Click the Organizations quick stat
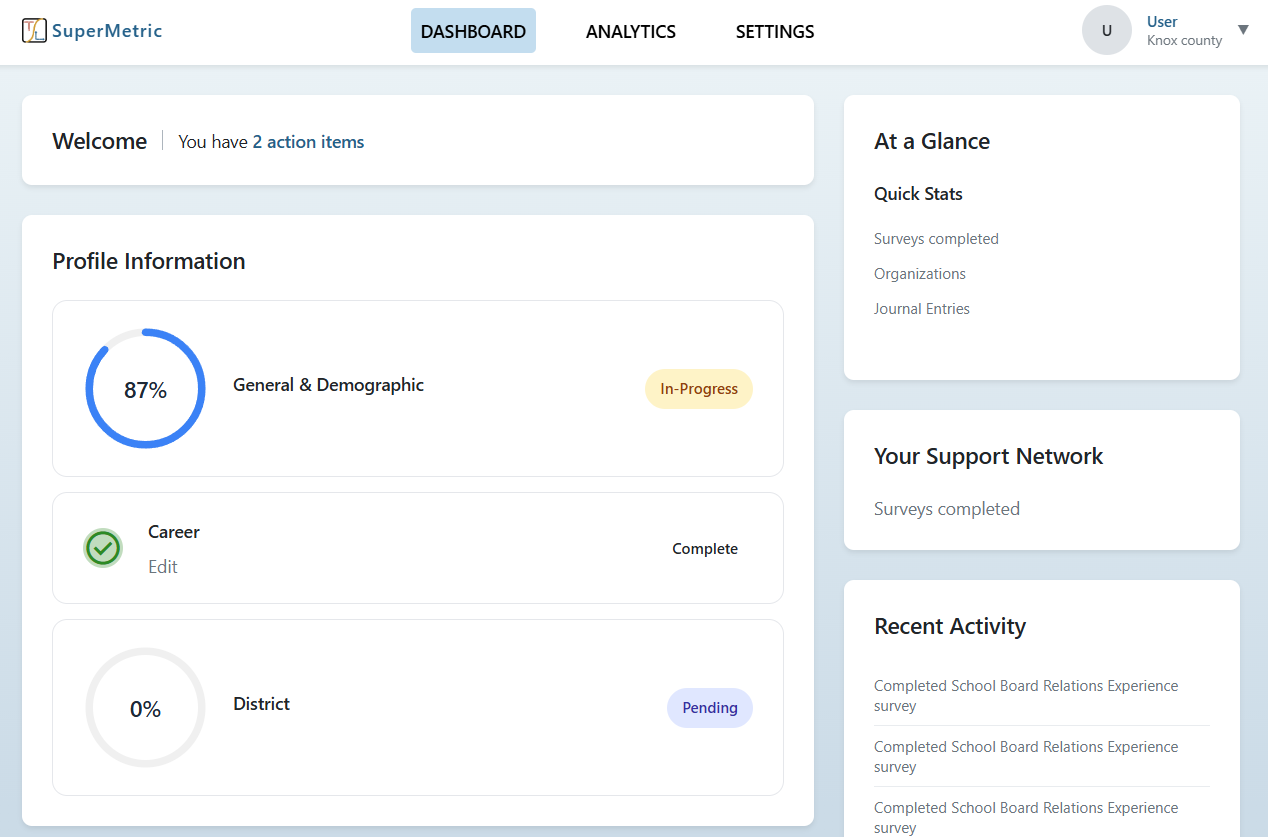This screenshot has height=837, width=1268. (x=919, y=274)
